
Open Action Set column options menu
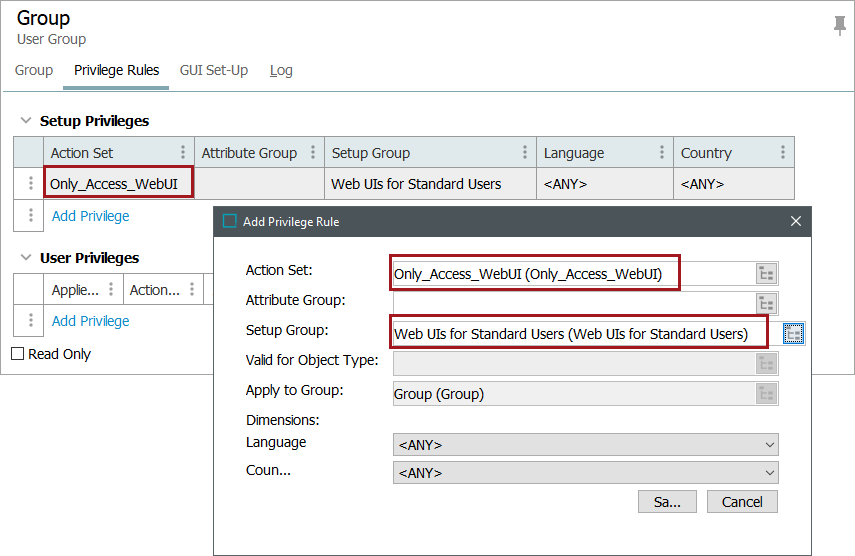183,153
